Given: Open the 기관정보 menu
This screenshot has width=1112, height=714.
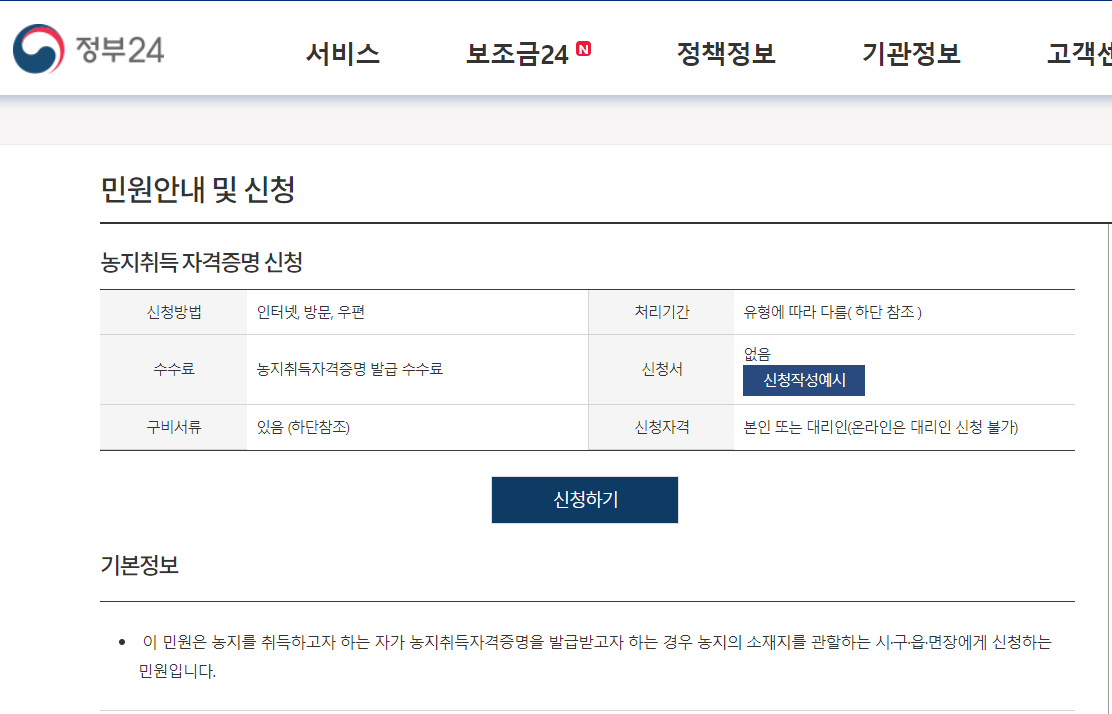Looking at the screenshot, I should click(911, 55).
